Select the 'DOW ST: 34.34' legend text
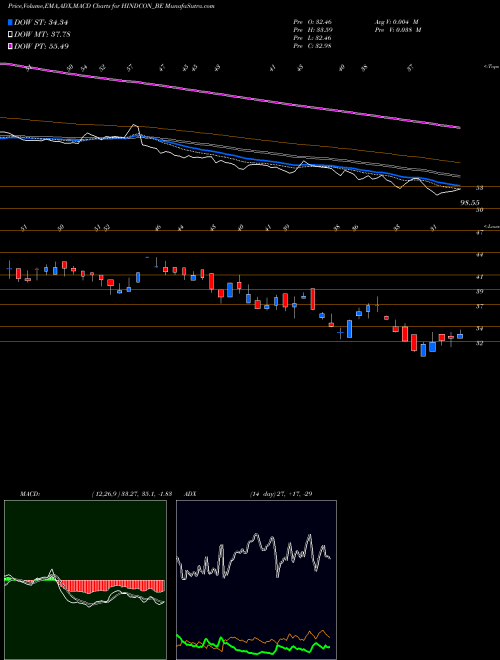The width and height of the screenshot is (500, 660). [x=41, y=22]
